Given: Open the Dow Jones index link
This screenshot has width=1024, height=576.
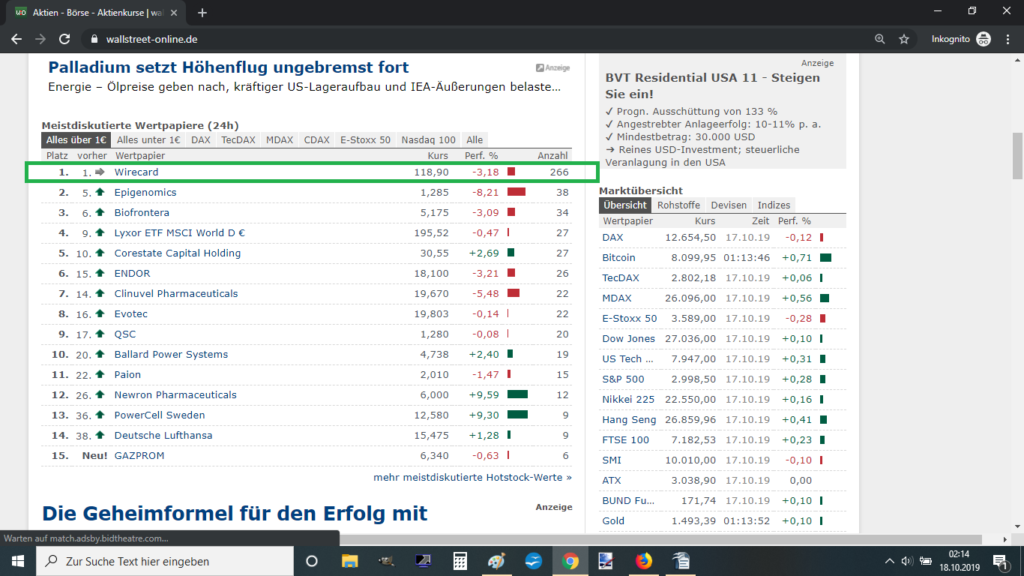Looking at the screenshot, I should click(628, 339).
